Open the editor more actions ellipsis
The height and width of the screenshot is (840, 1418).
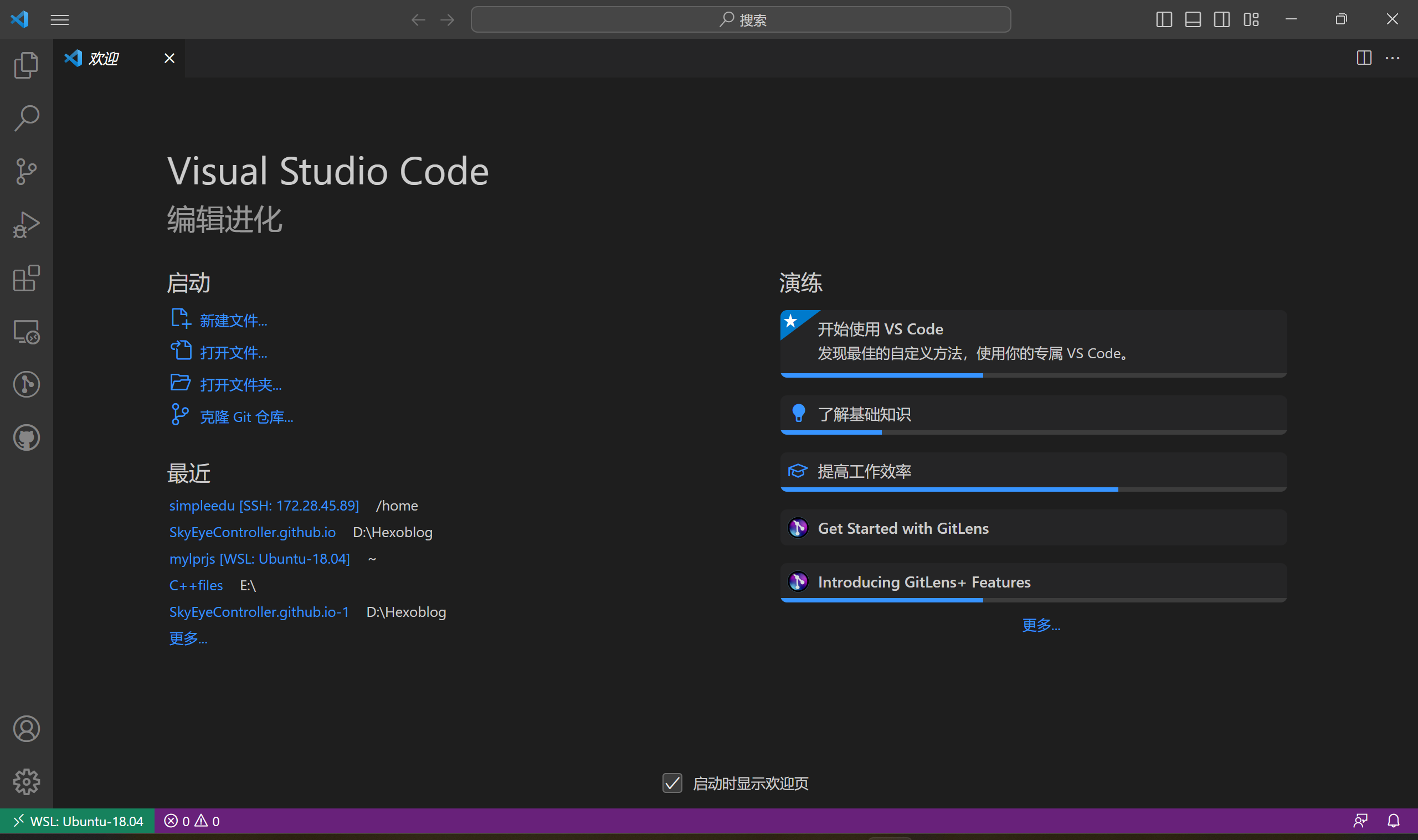[x=1392, y=58]
